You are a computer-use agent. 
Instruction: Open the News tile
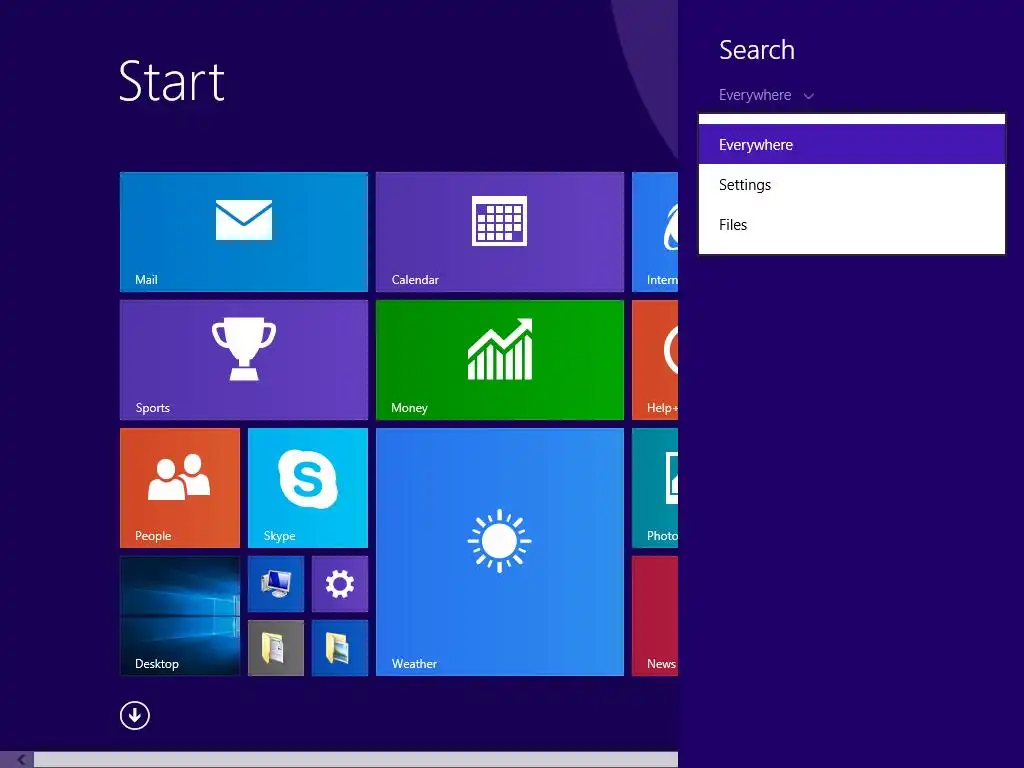[x=655, y=616]
